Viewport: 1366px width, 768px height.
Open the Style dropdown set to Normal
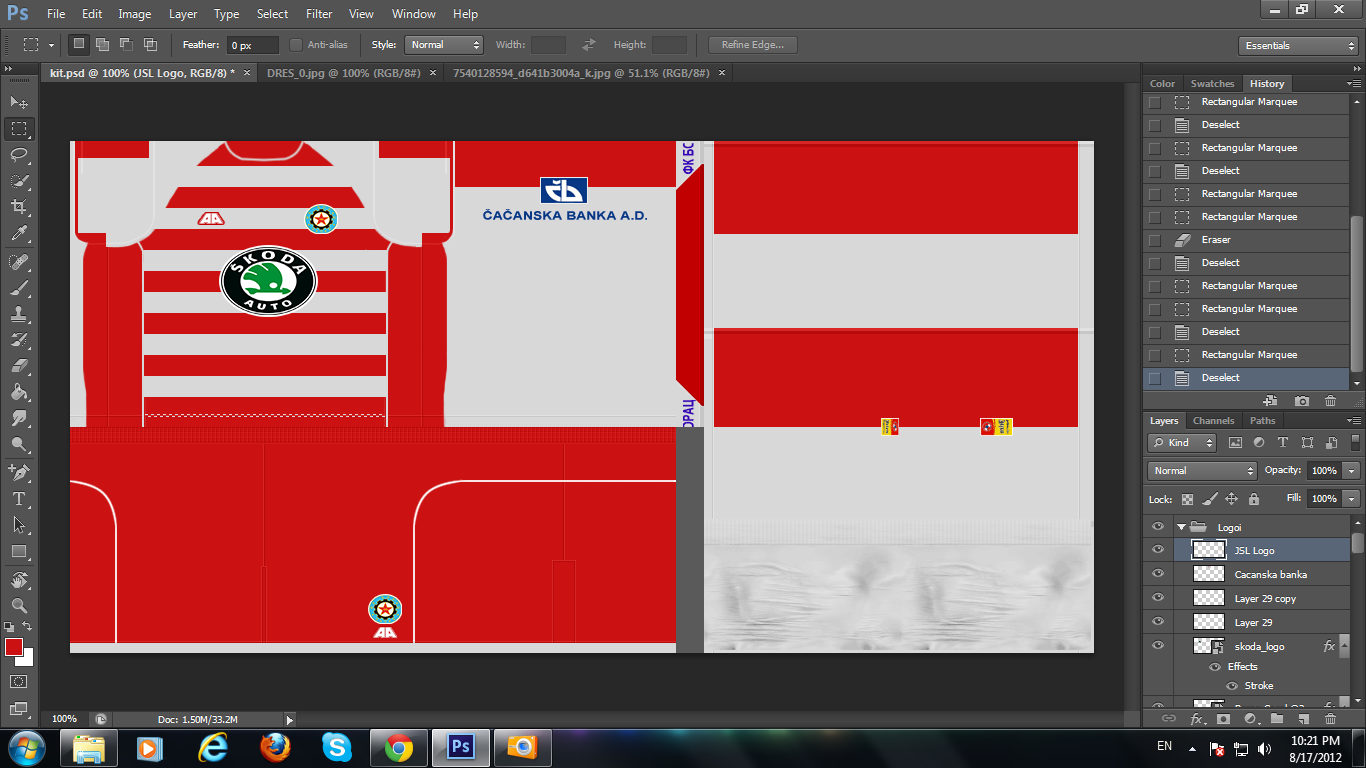(x=444, y=45)
